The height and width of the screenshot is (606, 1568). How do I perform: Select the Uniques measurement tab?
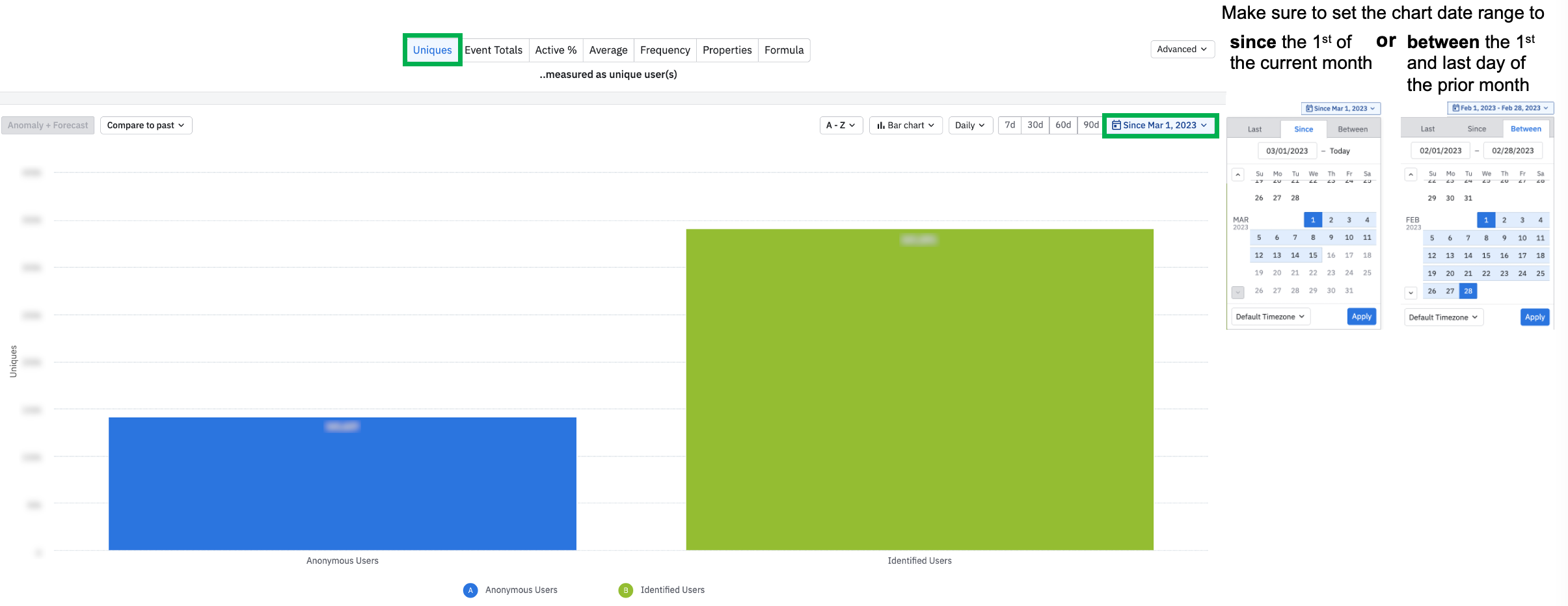click(x=432, y=50)
